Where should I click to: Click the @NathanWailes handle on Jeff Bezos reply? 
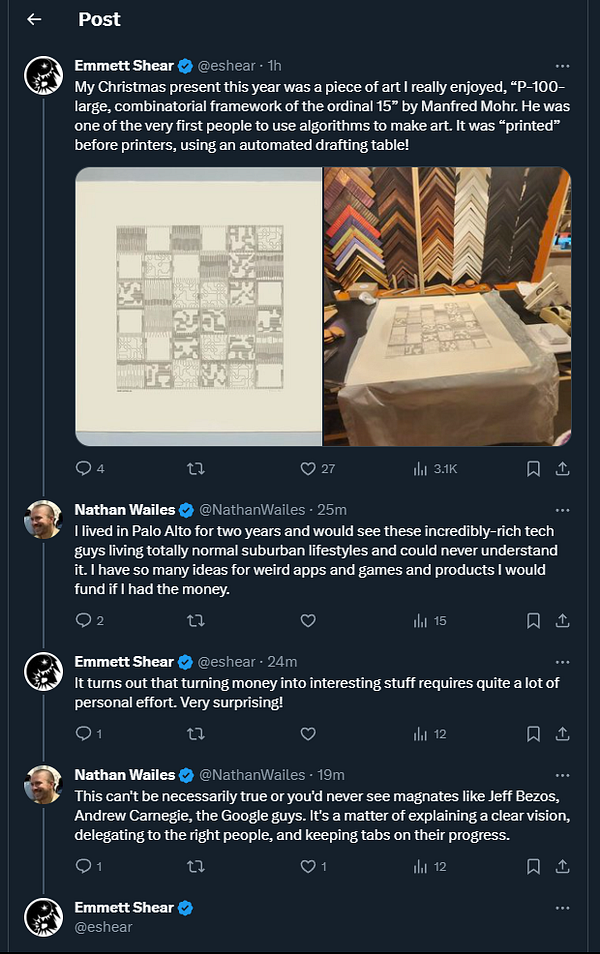click(x=251, y=774)
